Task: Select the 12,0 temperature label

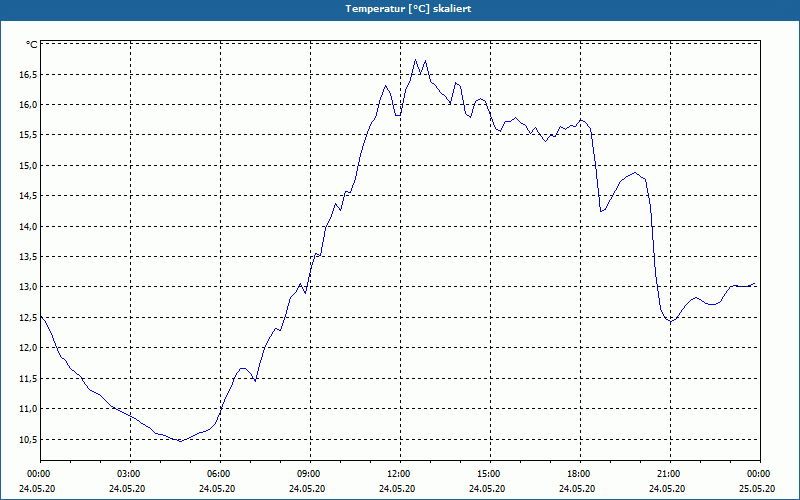Action: pyautogui.click(x=28, y=348)
